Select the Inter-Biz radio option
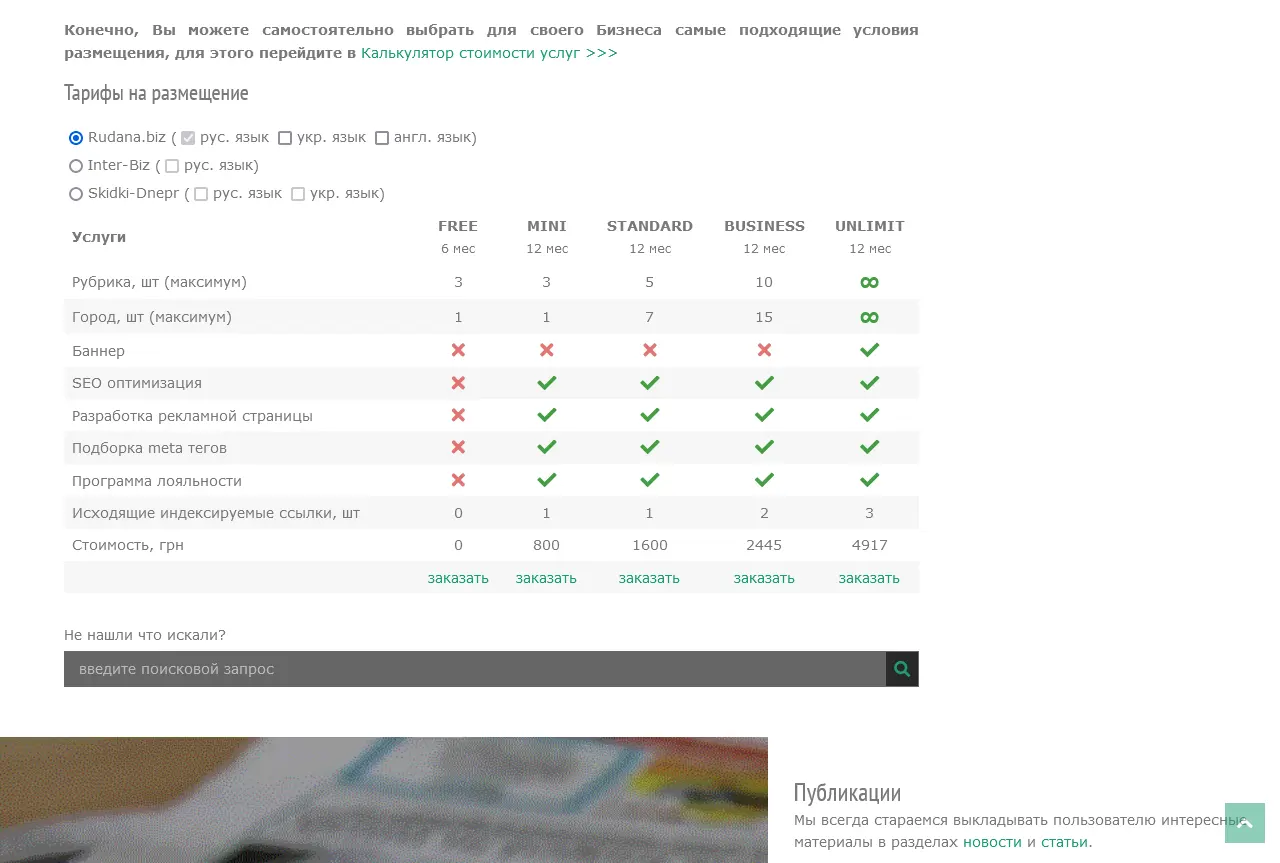Image resolution: width=1280 pixels, height=863 pixels. pos(76,166)
